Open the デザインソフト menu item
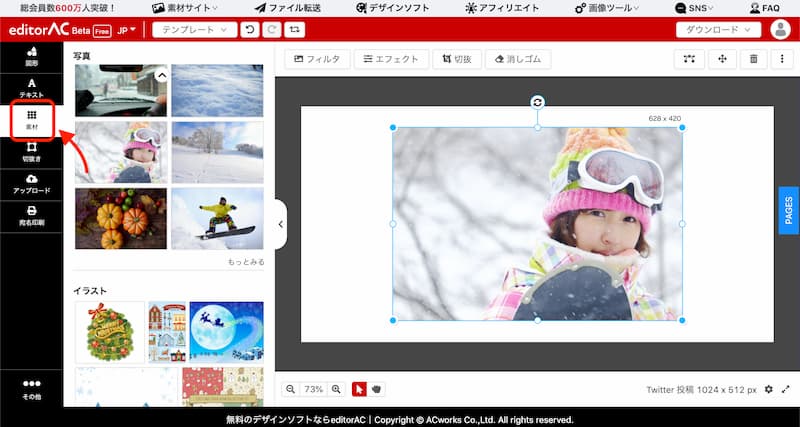 point(393,8)
